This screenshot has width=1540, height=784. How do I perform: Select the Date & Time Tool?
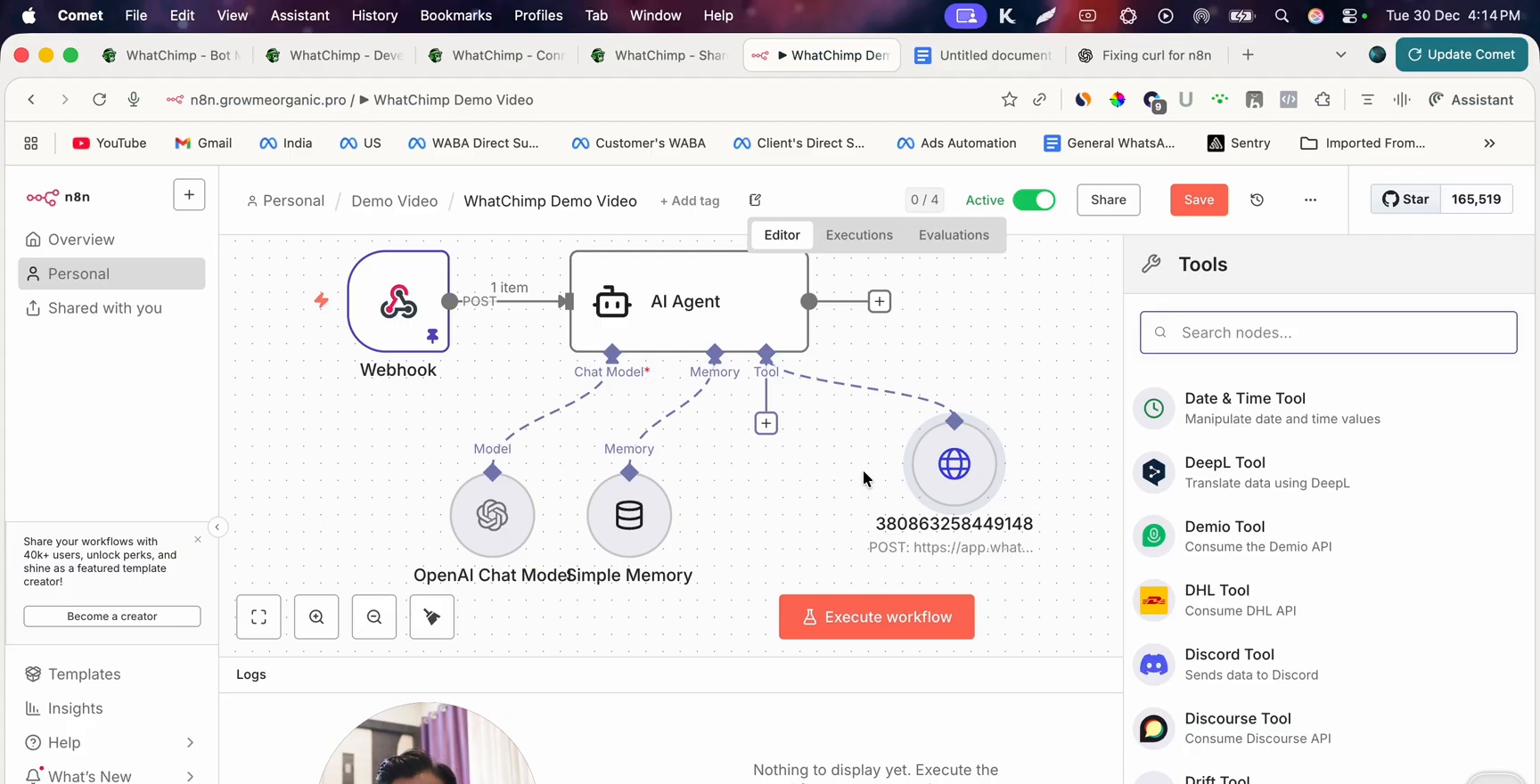pos(1328,408)
